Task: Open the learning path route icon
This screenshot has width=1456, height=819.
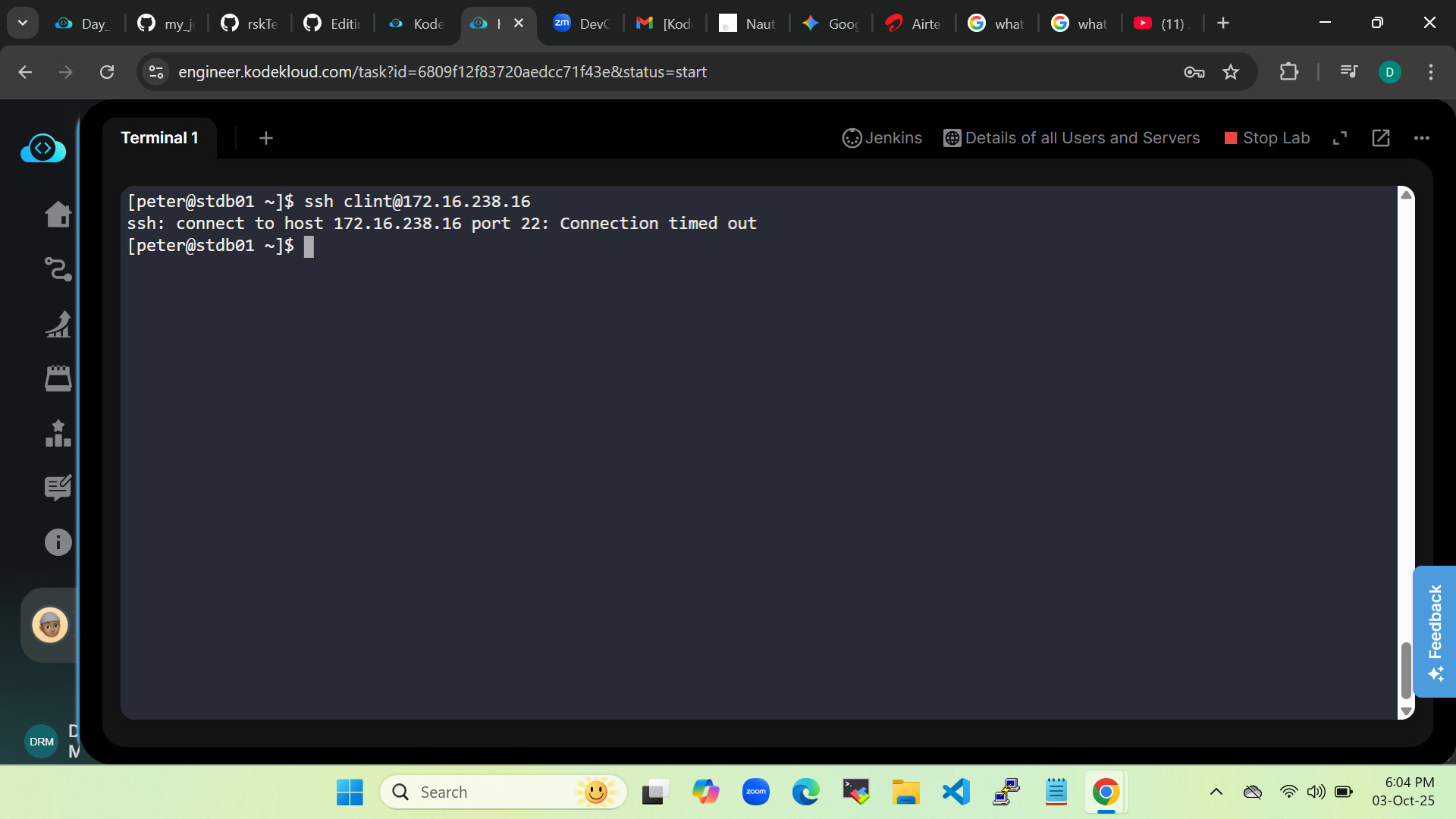Action: 58,269
